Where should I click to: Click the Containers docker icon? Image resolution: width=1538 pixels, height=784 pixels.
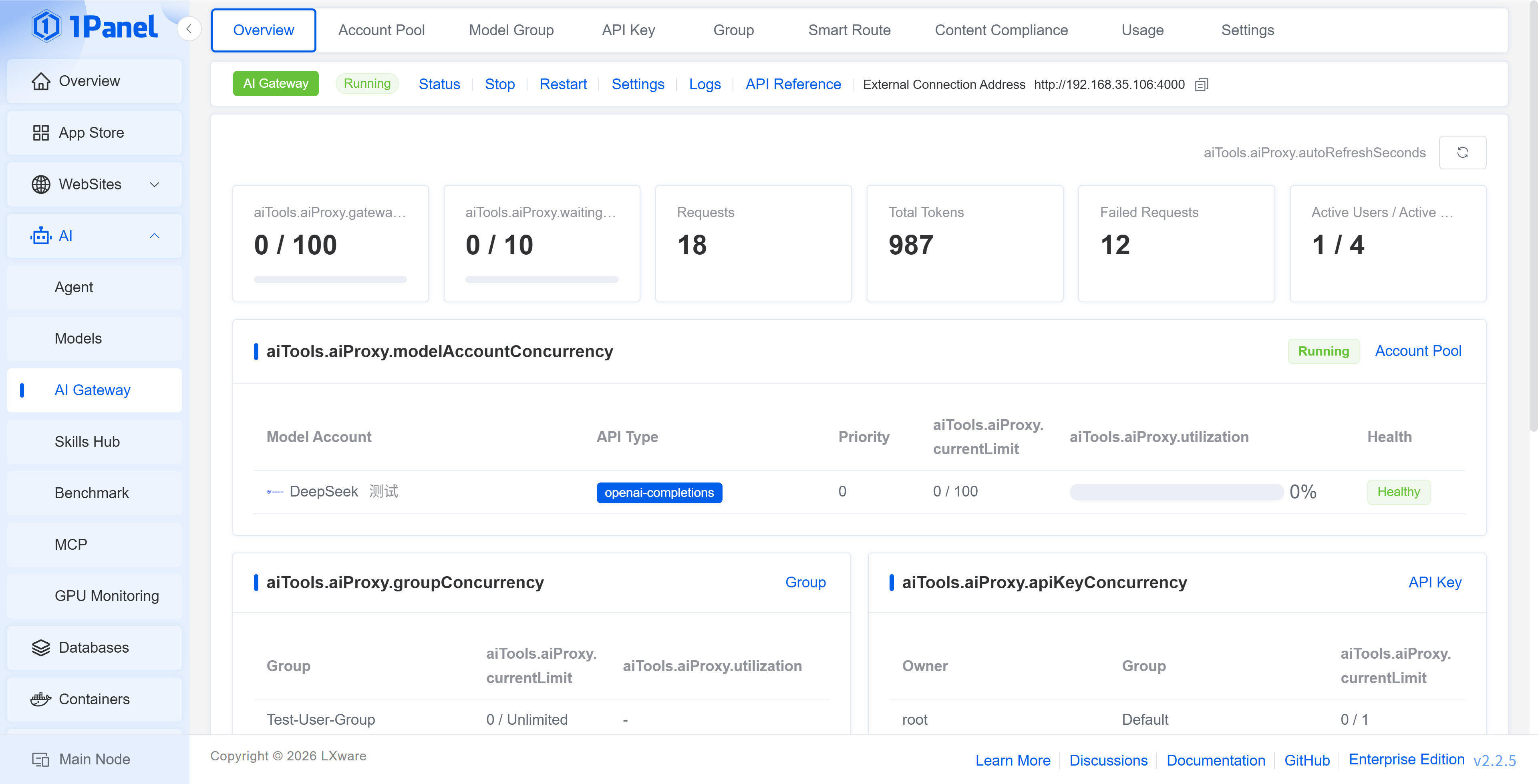tap(40, 699)
